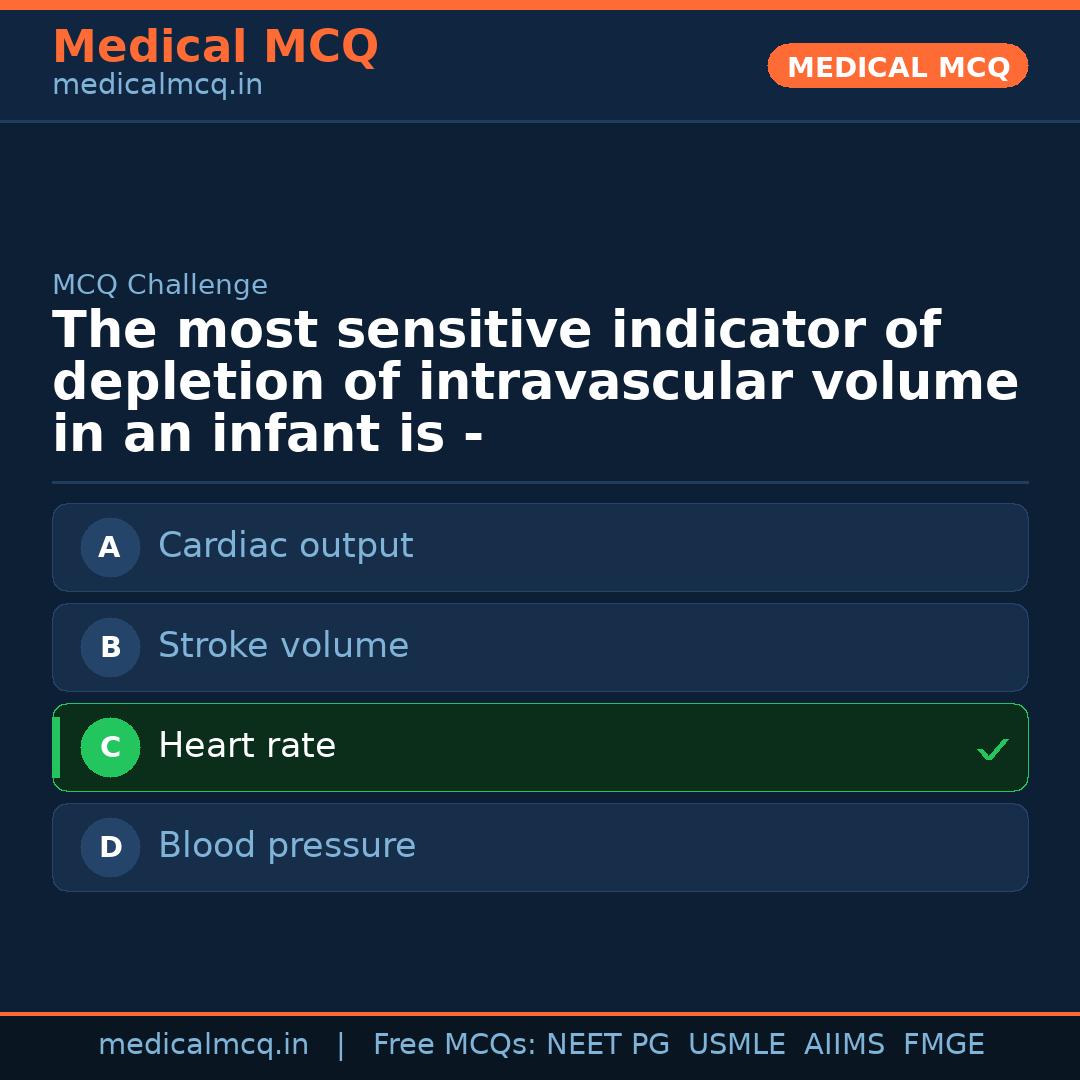
Task: Click the letter A option circle
Action: pos(110,547)
